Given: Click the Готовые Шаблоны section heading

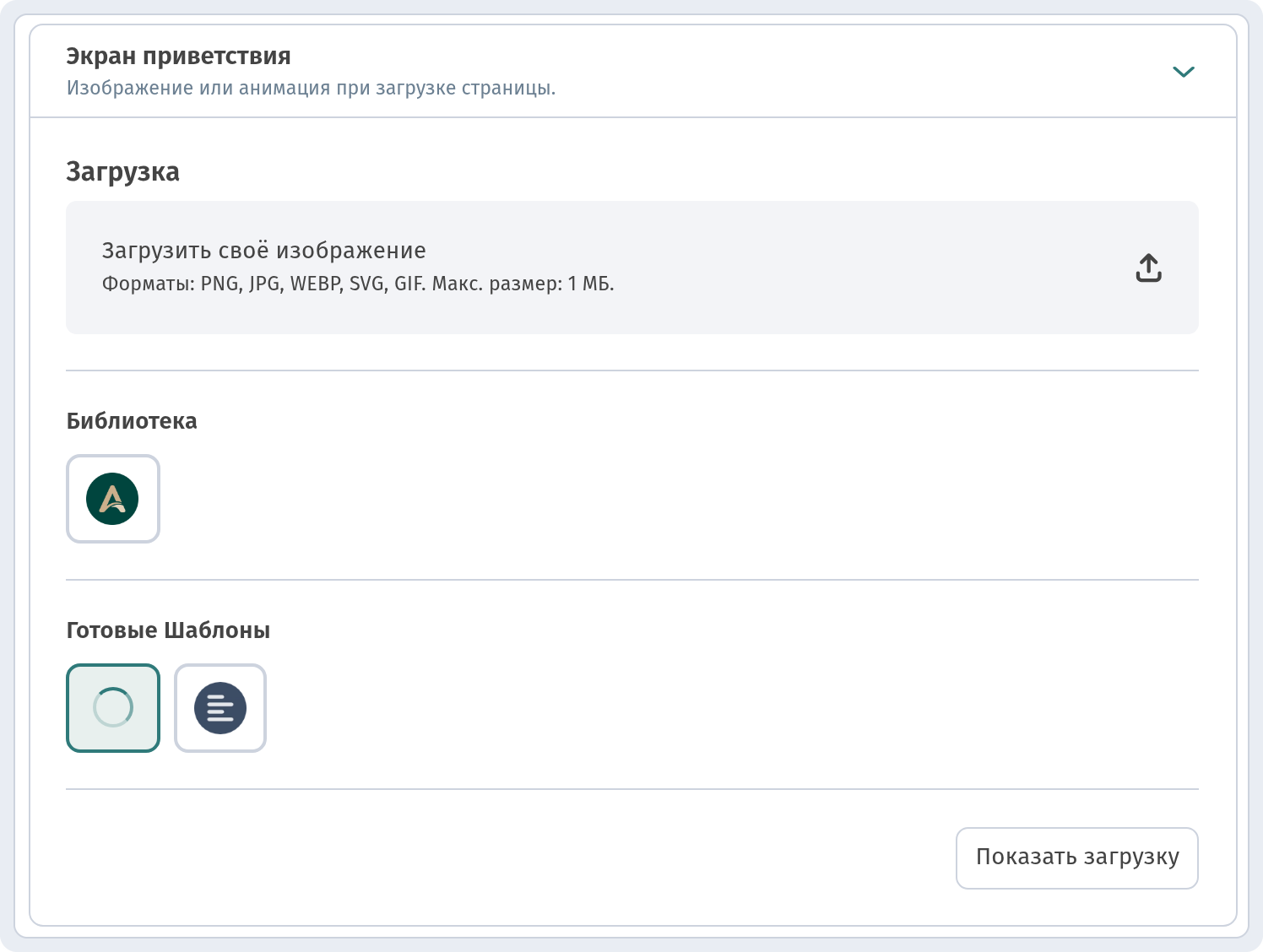Looking at the screenshot, I should (x=168, y=630).
